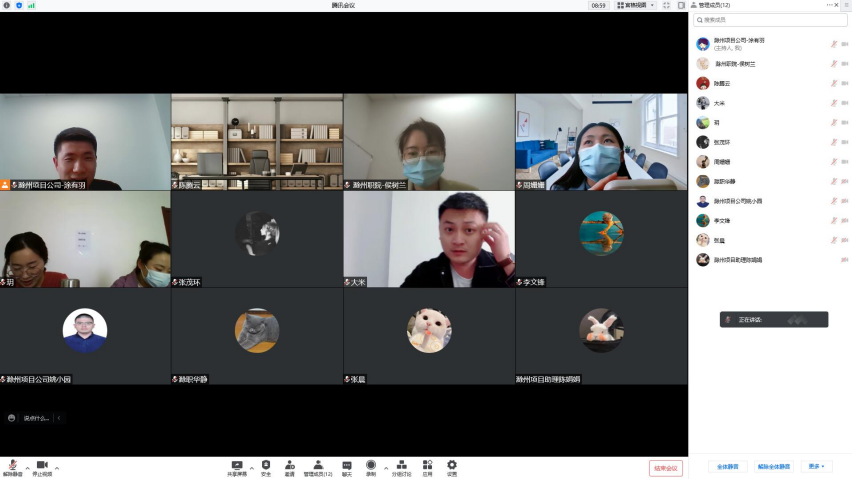Toggle unmute microphone at bottom left
The width and height of the screenshot is (853, 479).
pos(13,466)
